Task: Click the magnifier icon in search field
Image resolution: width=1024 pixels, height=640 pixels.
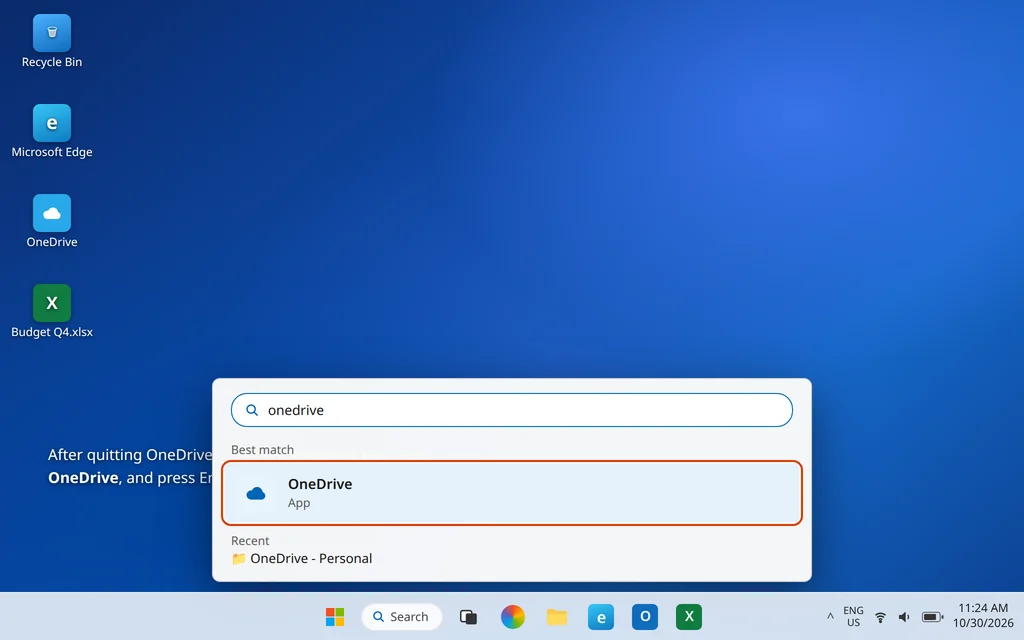Action: (x=251, y=410)
